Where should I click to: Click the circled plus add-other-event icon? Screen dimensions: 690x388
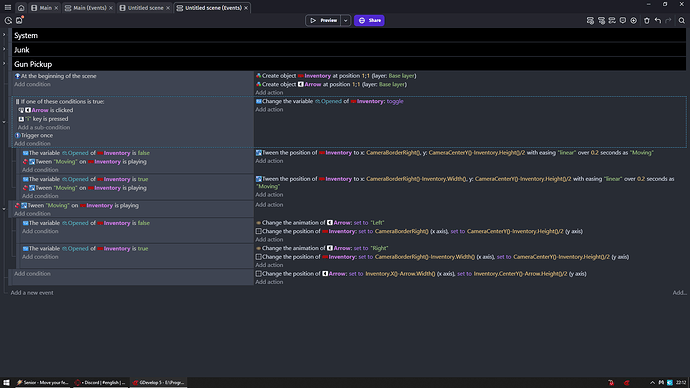[634, 20]
